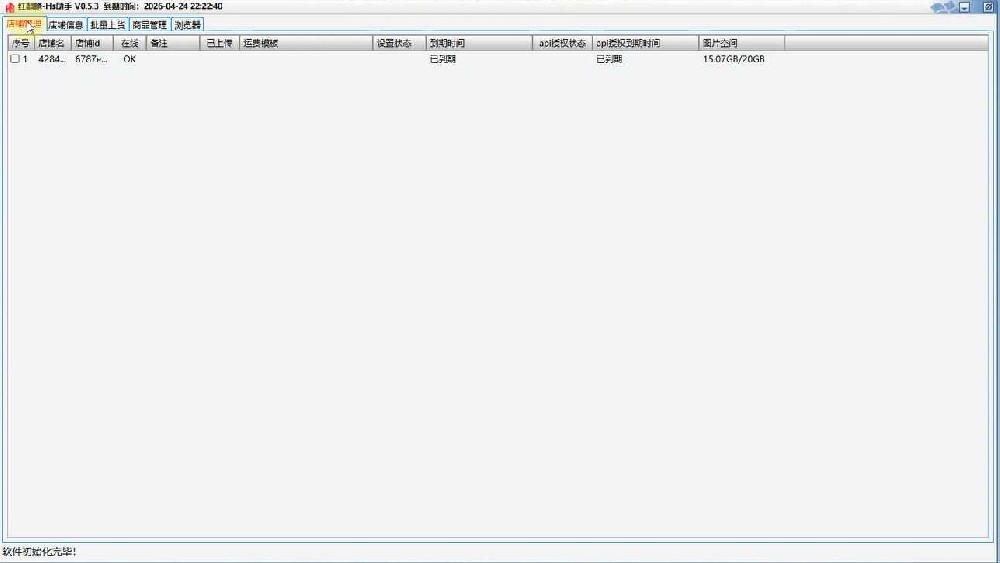Click the 备注 column header
This screenshot has width=1000, height=563.
pyautogui.click(x=173, y=43)
